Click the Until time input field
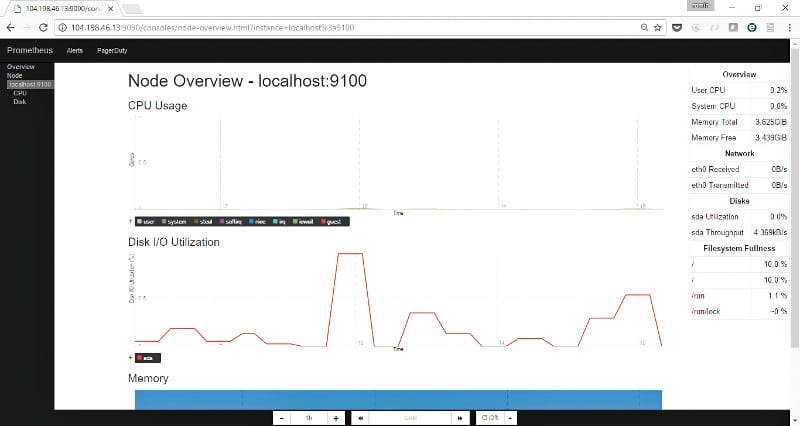This screenshot has width=800, height=426. tap(410, 418)
